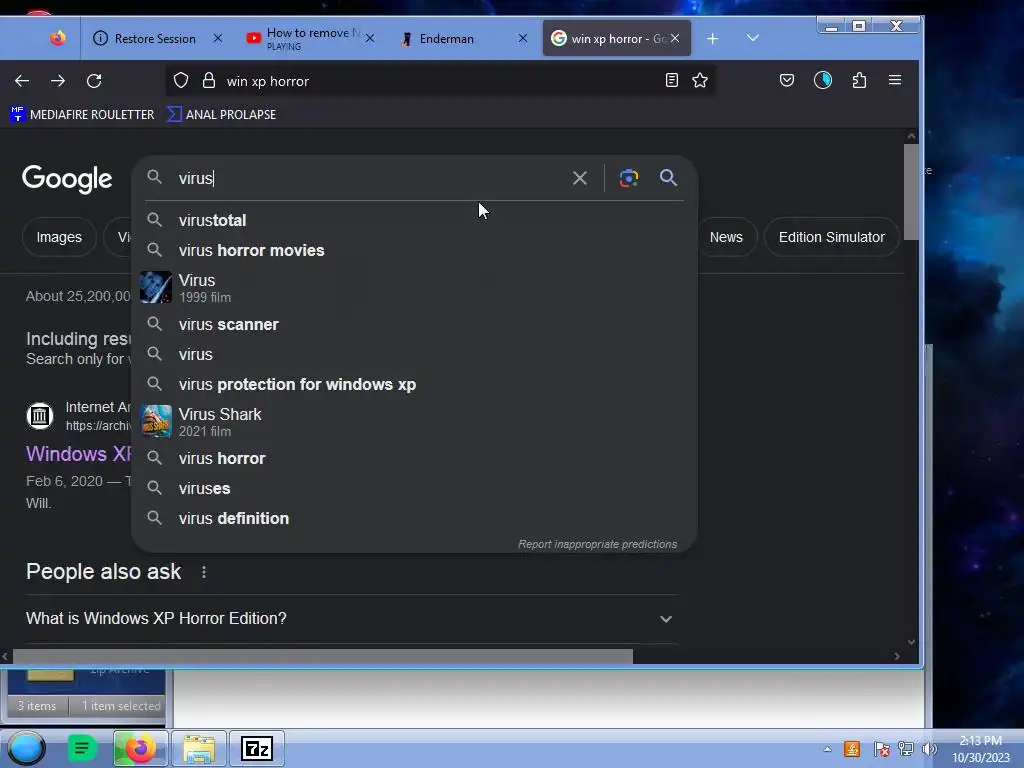Open a new tab with plus
The width and height of the screenshot is (1024, 768).
[x=712, y=39]
